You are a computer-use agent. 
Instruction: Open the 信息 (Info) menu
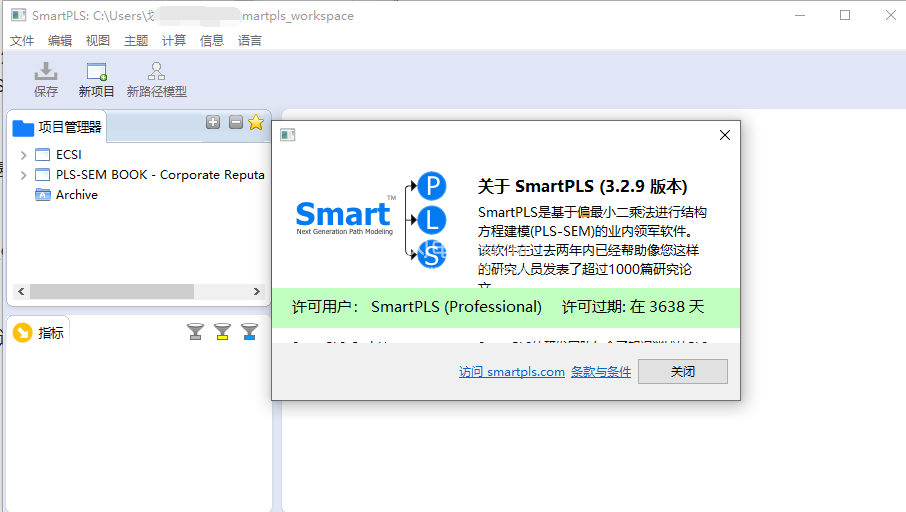click(x=212, y=40)
